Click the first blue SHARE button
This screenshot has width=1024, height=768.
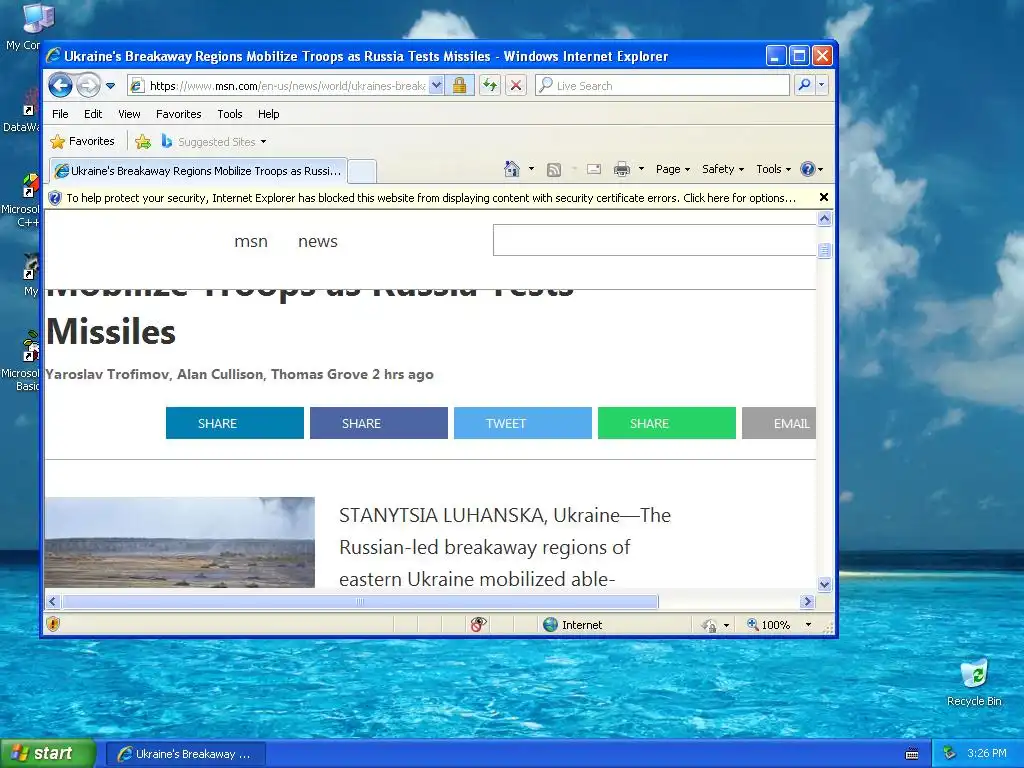(234, 423)
